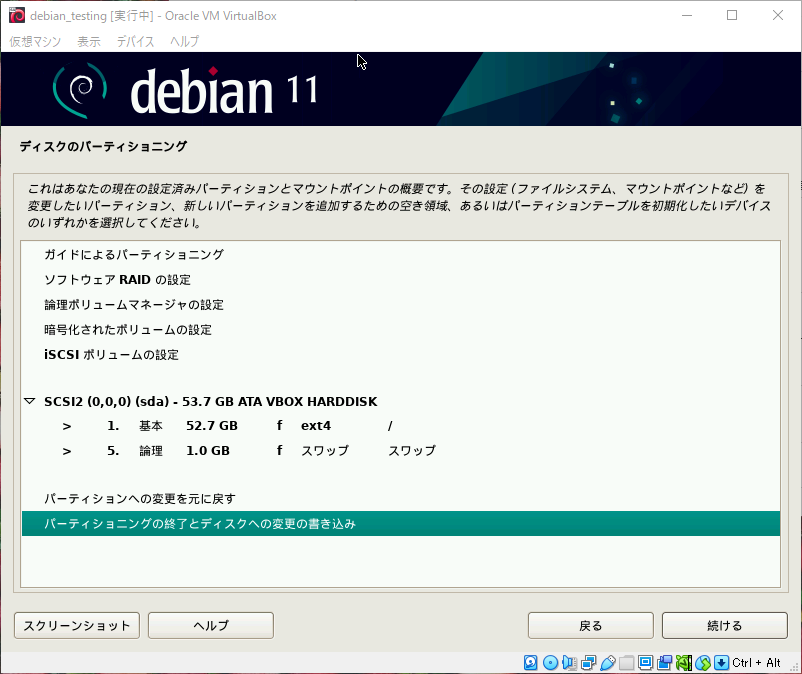Select パーティショニングの終了とディスクへの変更の書き込み
The height and width of the screenshot is (674, 802).
[401, 524]
